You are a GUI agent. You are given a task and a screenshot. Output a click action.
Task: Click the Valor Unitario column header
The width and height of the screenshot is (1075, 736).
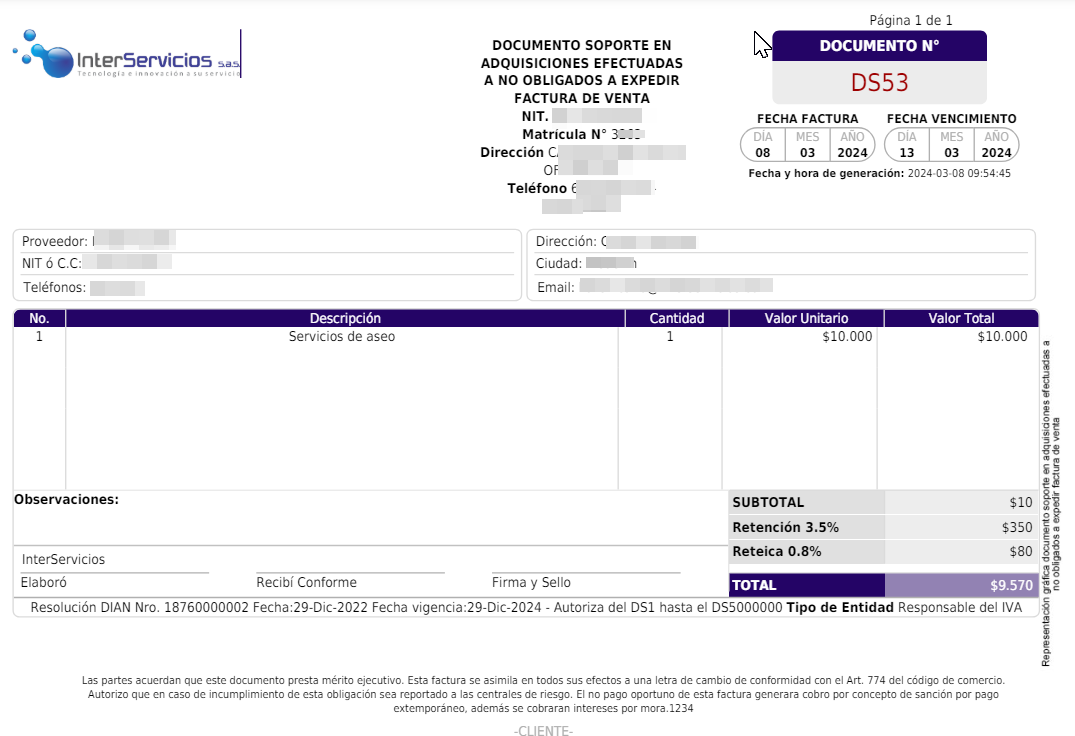[x=806, y=318]
